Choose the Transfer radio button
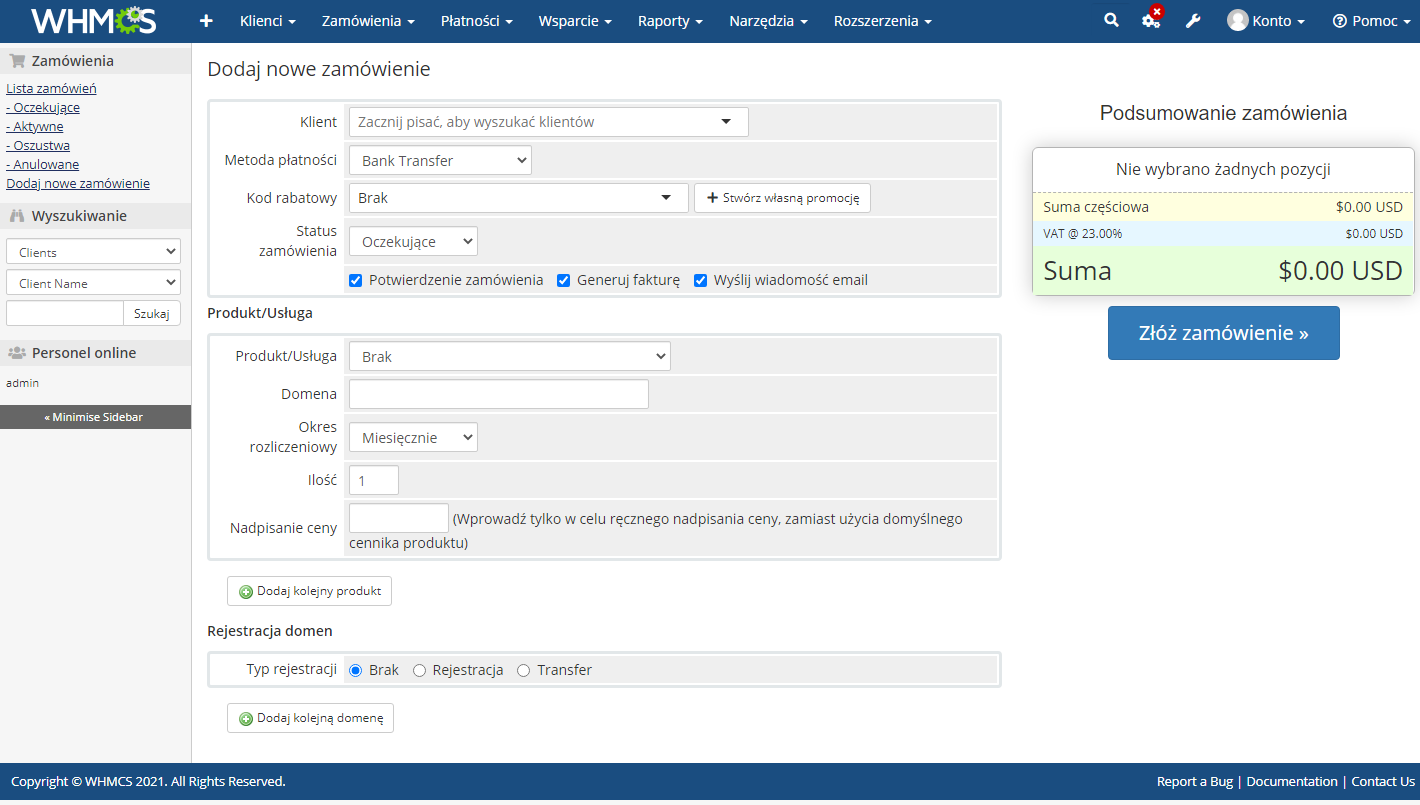This screenshot has height=805, width=1420. point(523,670)
